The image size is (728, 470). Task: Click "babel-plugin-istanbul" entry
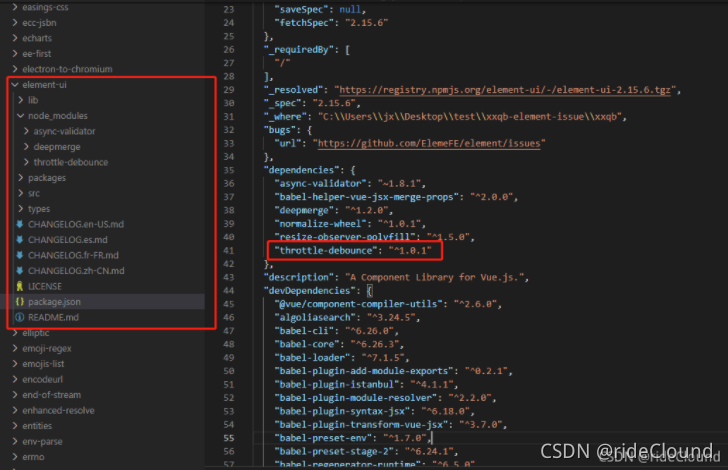coord(337,385)
